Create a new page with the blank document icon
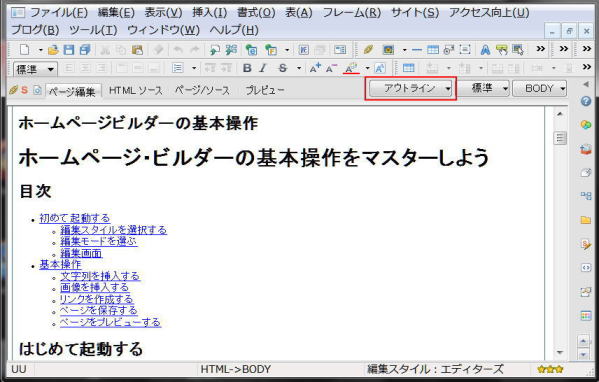The height and width of the screenshot is (382, 599). click(25, 50)
